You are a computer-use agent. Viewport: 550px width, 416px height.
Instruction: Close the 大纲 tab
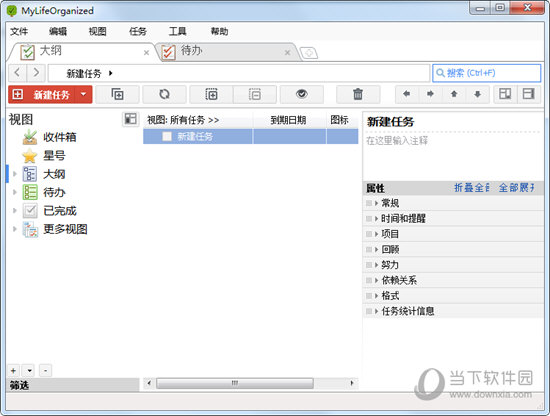146,53
